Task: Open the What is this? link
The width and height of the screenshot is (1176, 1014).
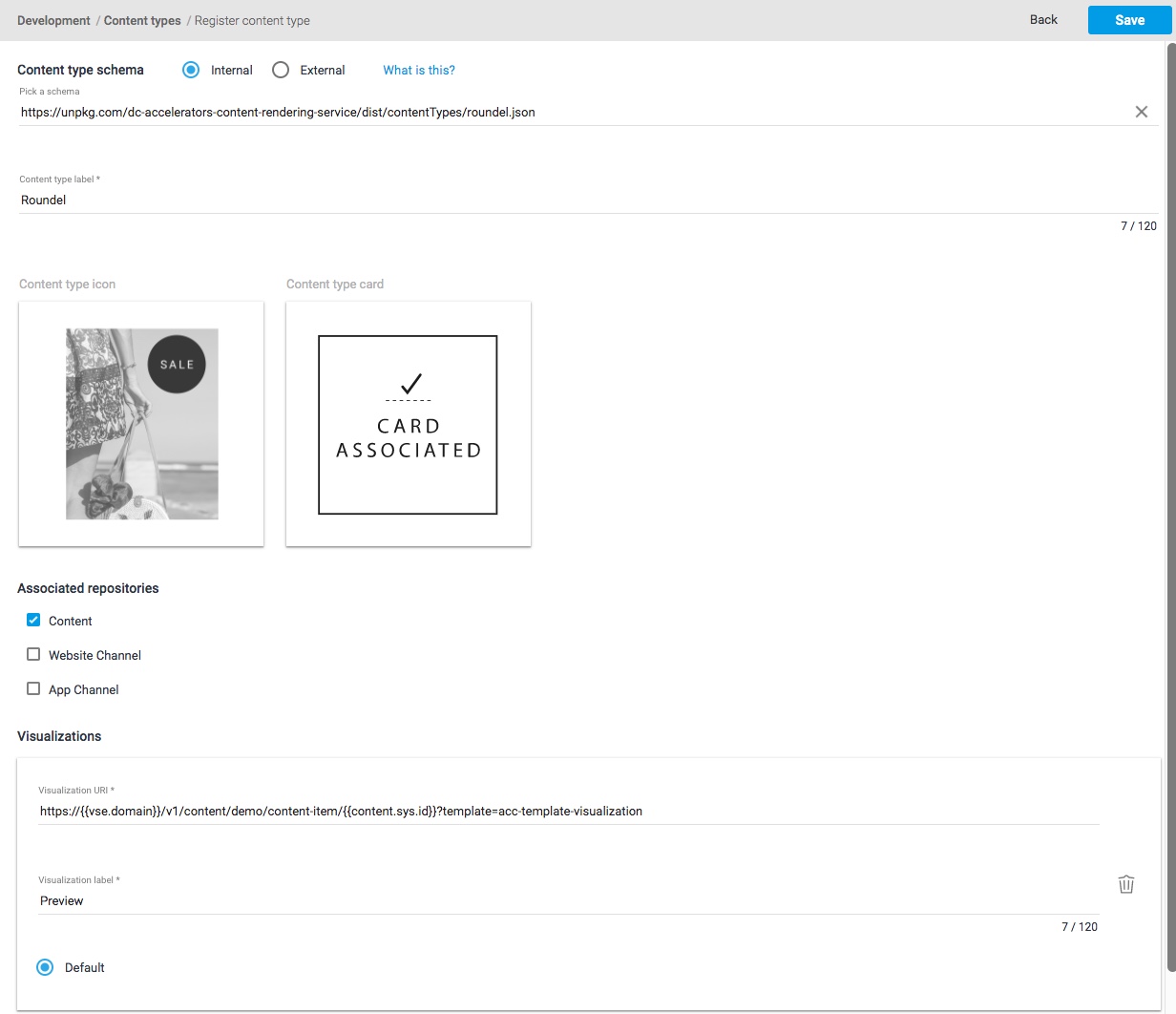Action: pos(419,70)
